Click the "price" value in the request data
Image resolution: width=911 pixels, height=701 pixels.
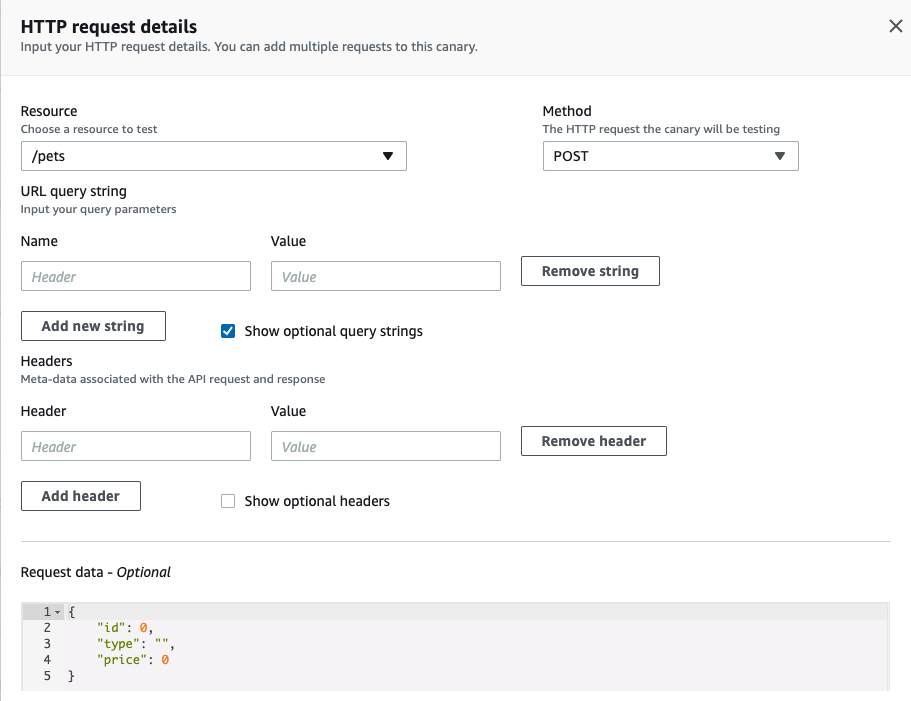[163, 659]
